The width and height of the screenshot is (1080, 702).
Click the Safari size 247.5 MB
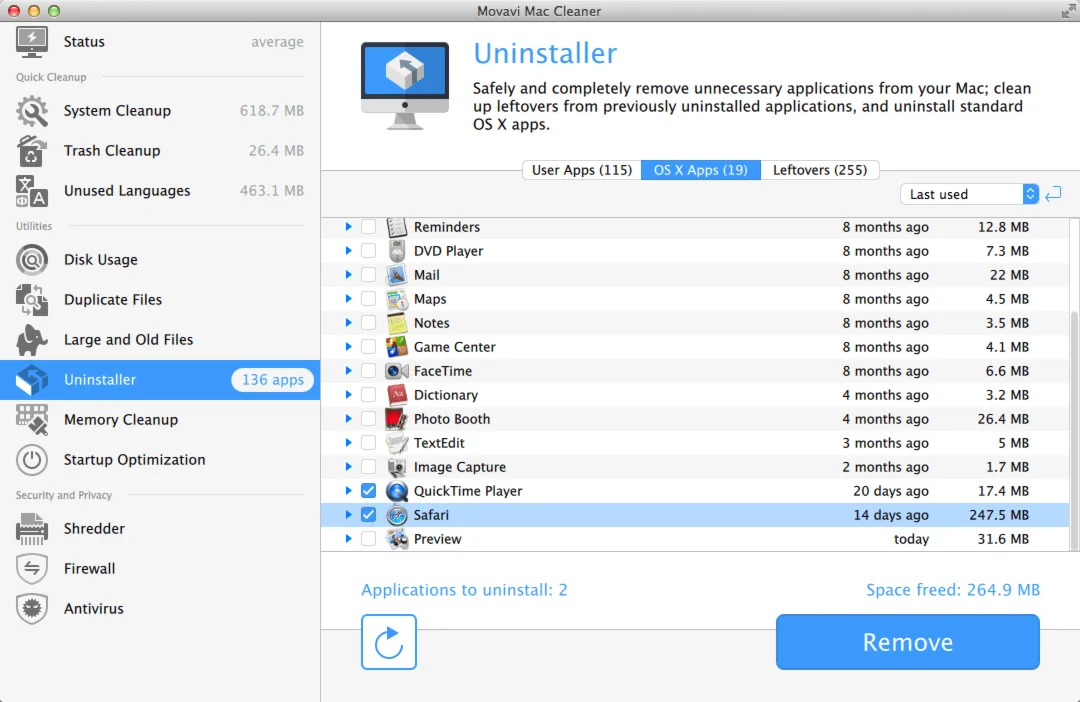(x=998, y=515)
